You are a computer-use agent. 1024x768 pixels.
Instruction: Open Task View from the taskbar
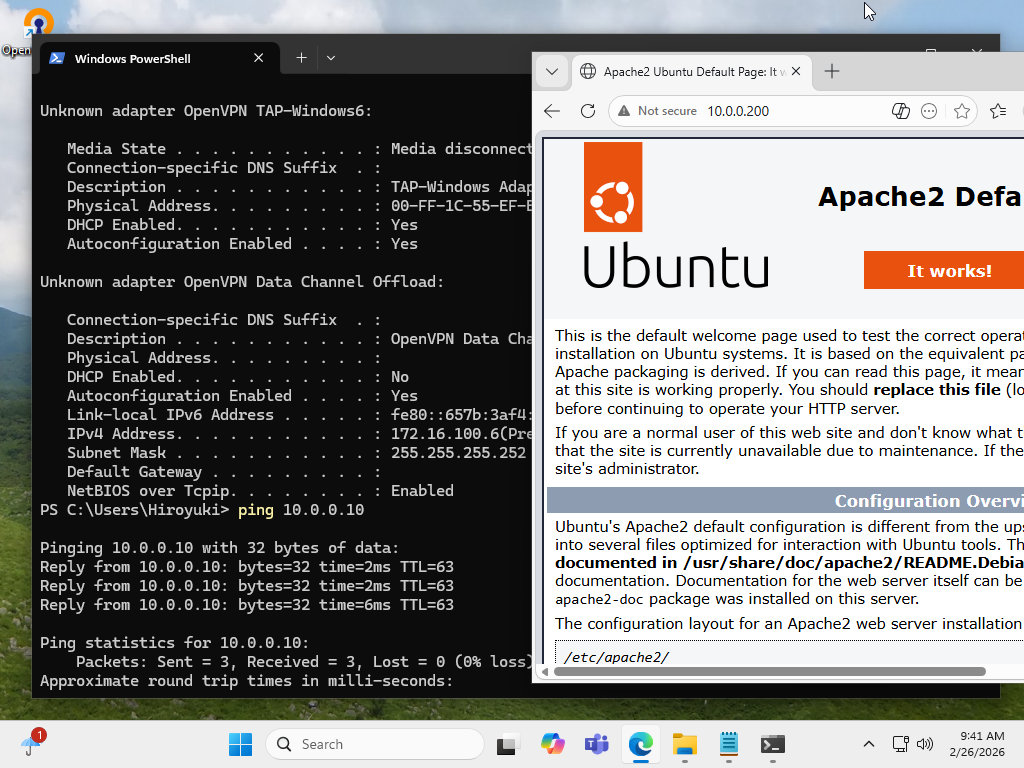[508, 744]
